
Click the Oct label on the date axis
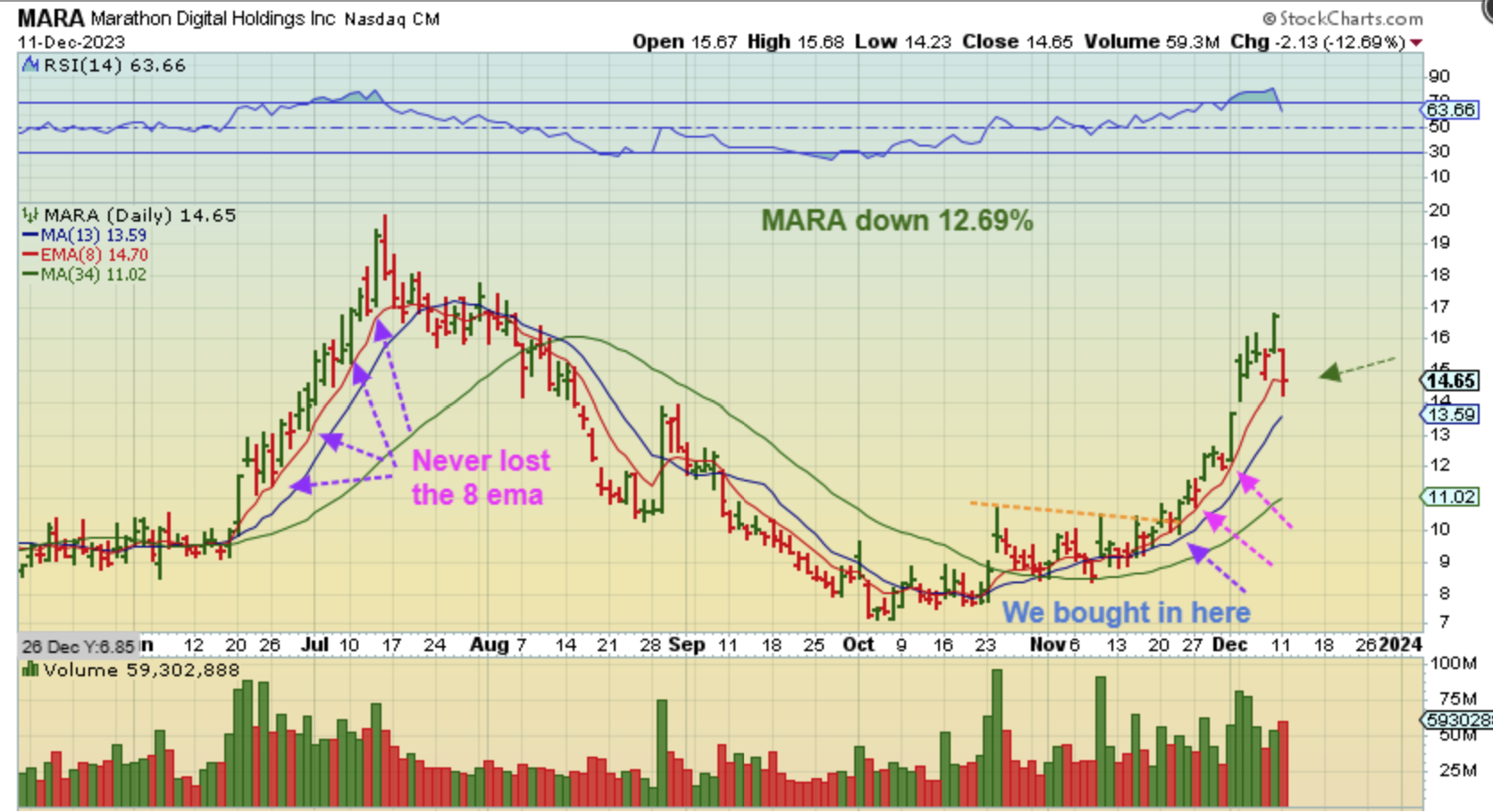(859, 645)
